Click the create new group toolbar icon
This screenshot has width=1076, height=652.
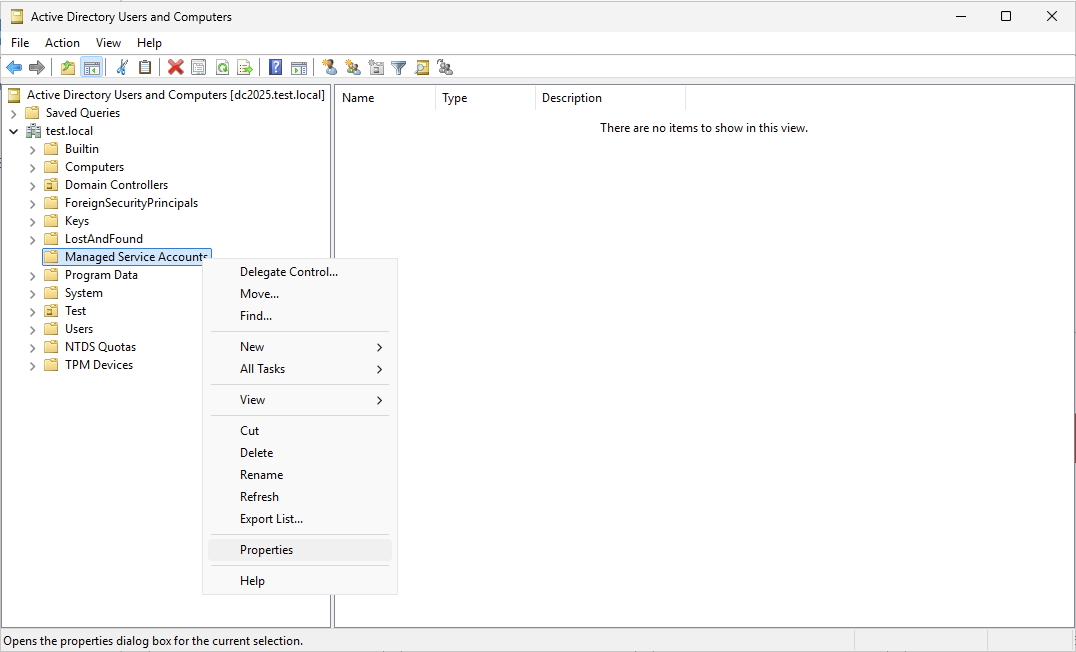click(x=353, y=67)
